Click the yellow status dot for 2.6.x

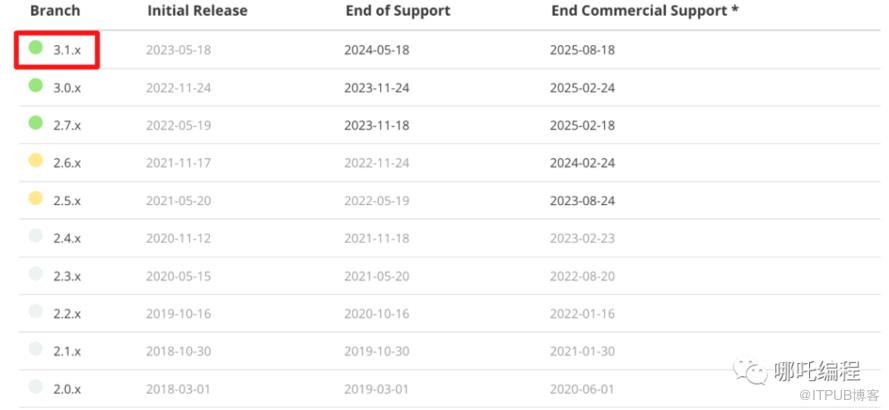click(36, 160)
